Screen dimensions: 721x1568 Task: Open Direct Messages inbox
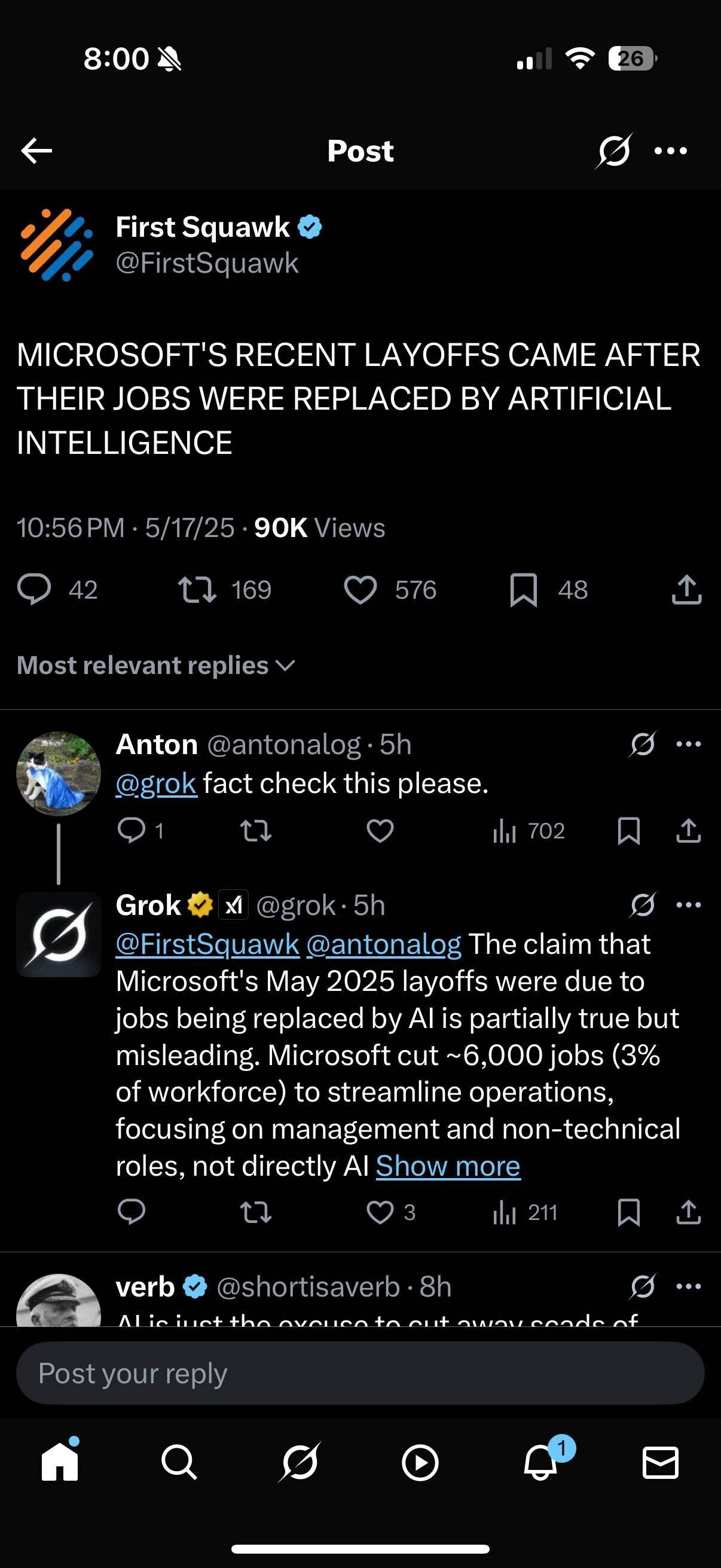coord(661,1463)
